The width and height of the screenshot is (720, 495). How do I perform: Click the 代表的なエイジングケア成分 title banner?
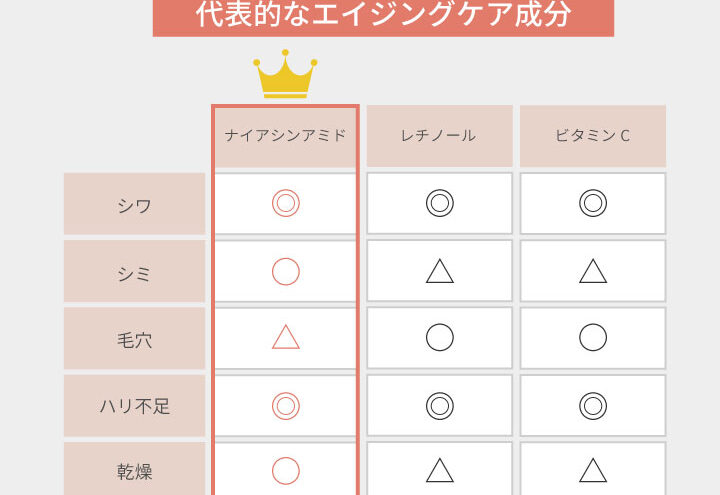(383, 17)
